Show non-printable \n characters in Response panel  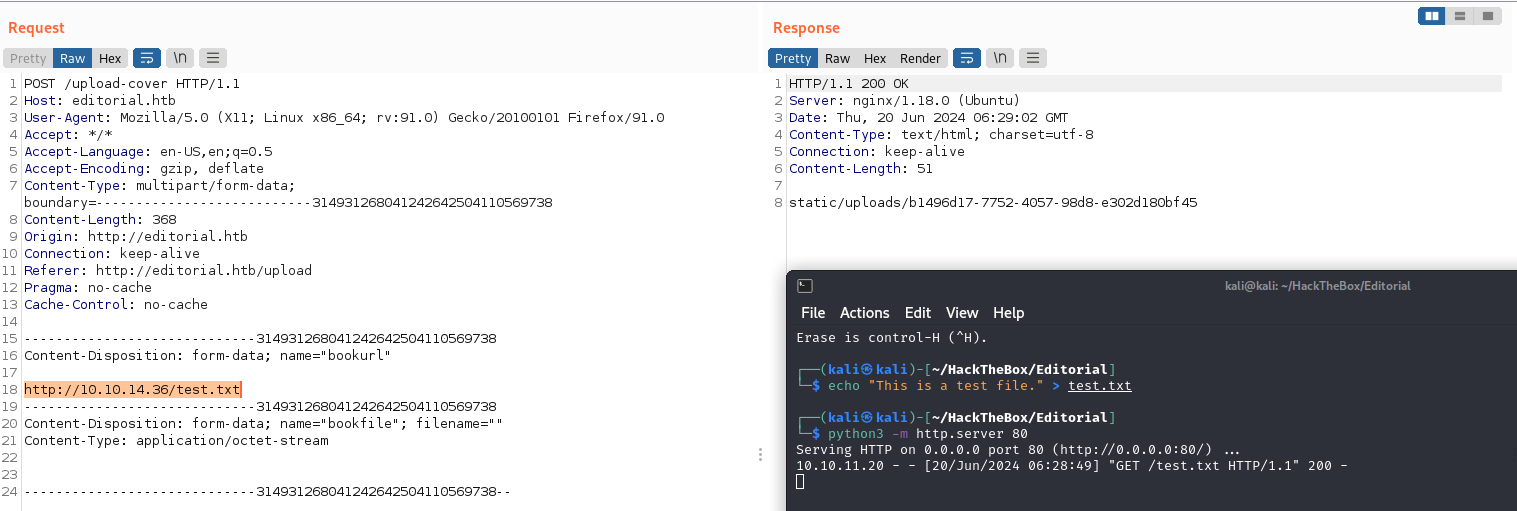pyautogui.click(x=1000, y=58)
